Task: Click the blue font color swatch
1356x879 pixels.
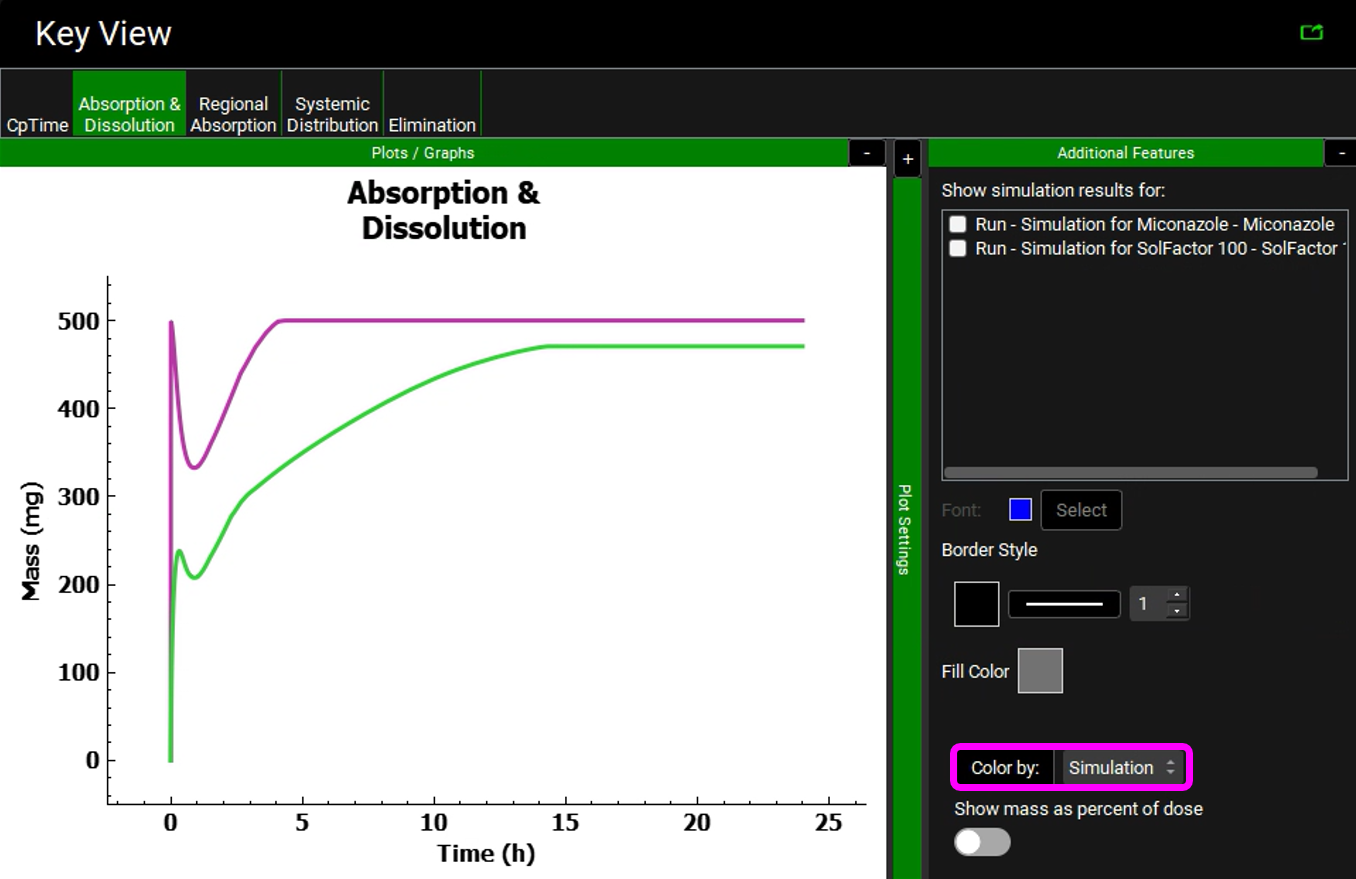Action: 1020,510
